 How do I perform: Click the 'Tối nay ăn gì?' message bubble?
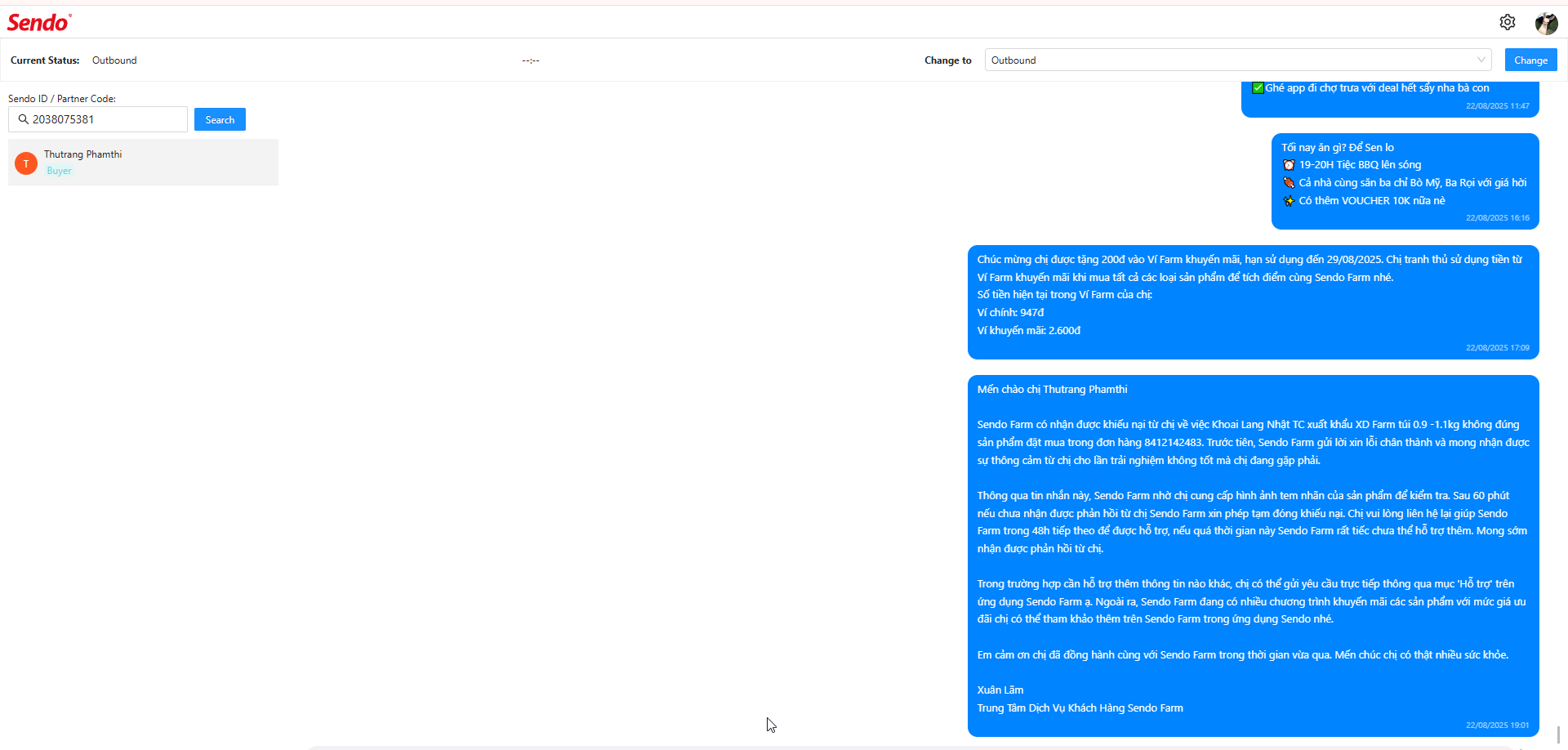1405,181
